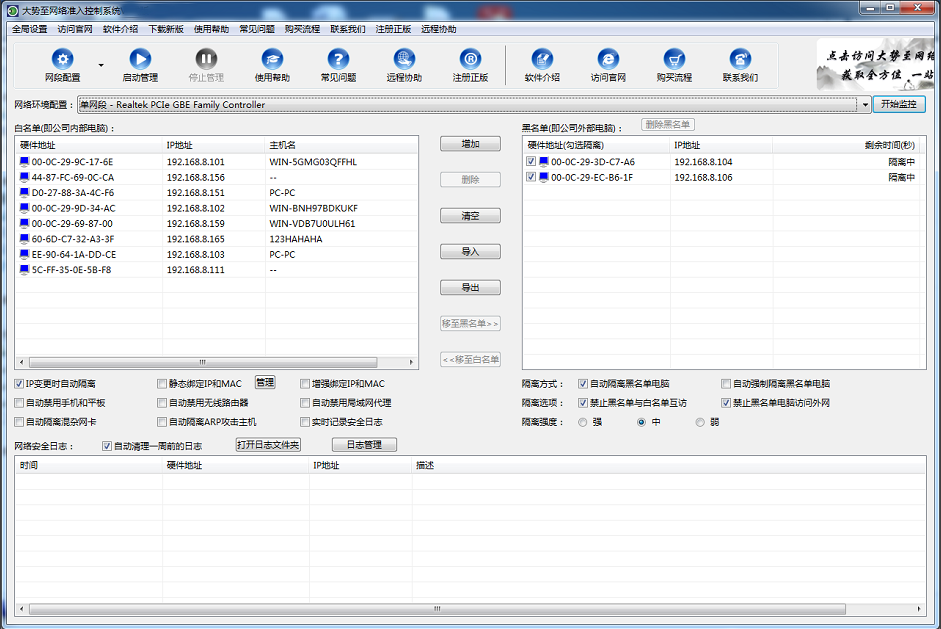The height and width of the screenshot is (629, 941).
Task: Click the 清空 button
Action: (x=470, y=216)
